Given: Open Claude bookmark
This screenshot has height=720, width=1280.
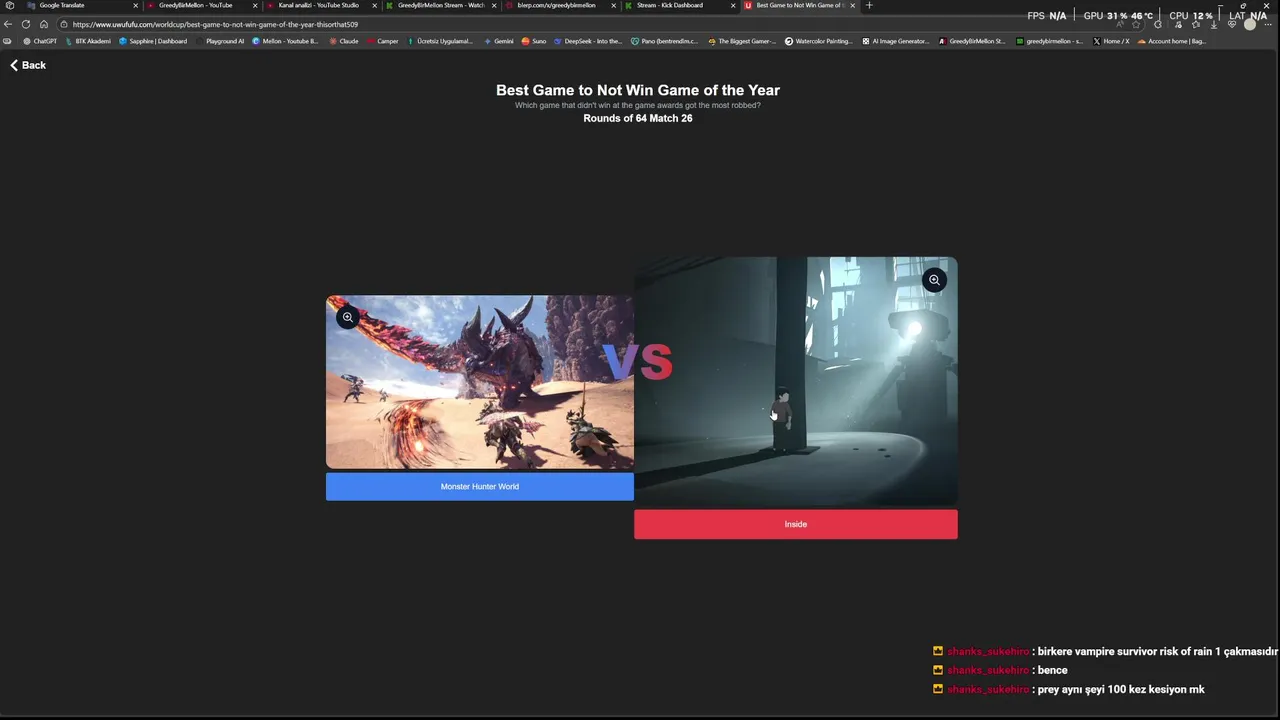Looking at the screenshot, I should click(344, 41).
